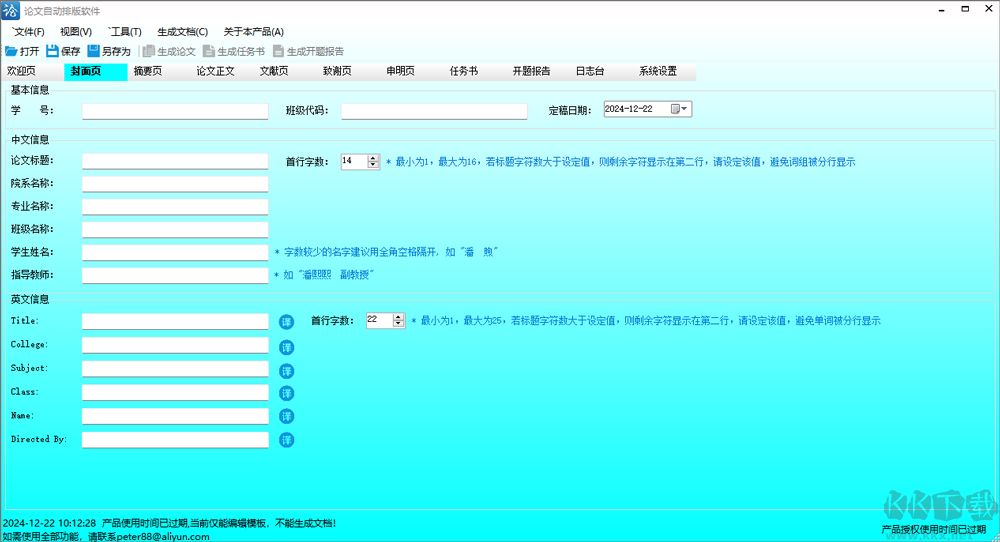
Task: Click status text 产品授权使用时间已过期
Action: (934, 529)
